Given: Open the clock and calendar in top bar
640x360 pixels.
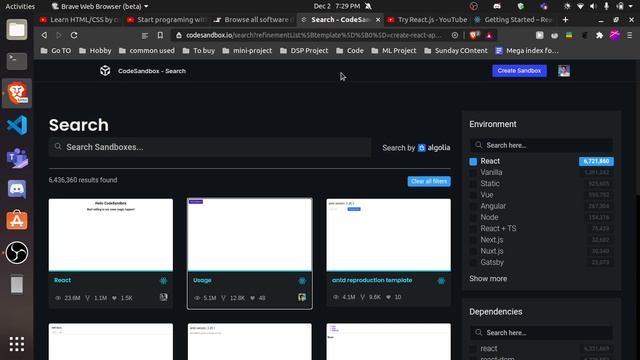Looking at the screenshot, I should pos(337,6).
